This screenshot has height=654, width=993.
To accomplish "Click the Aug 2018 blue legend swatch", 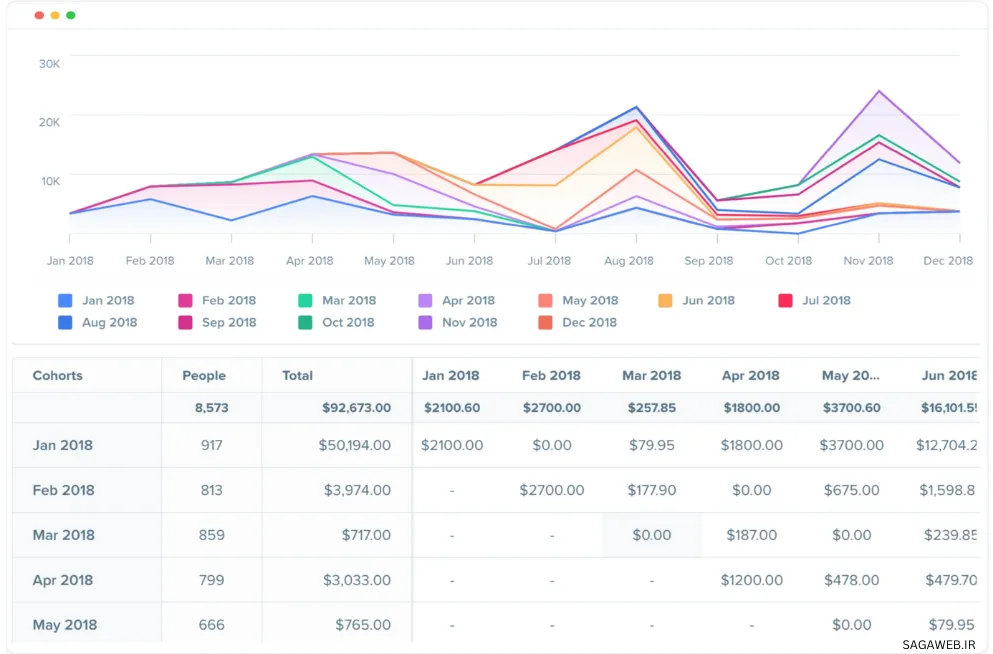I will tap(66, 322).
